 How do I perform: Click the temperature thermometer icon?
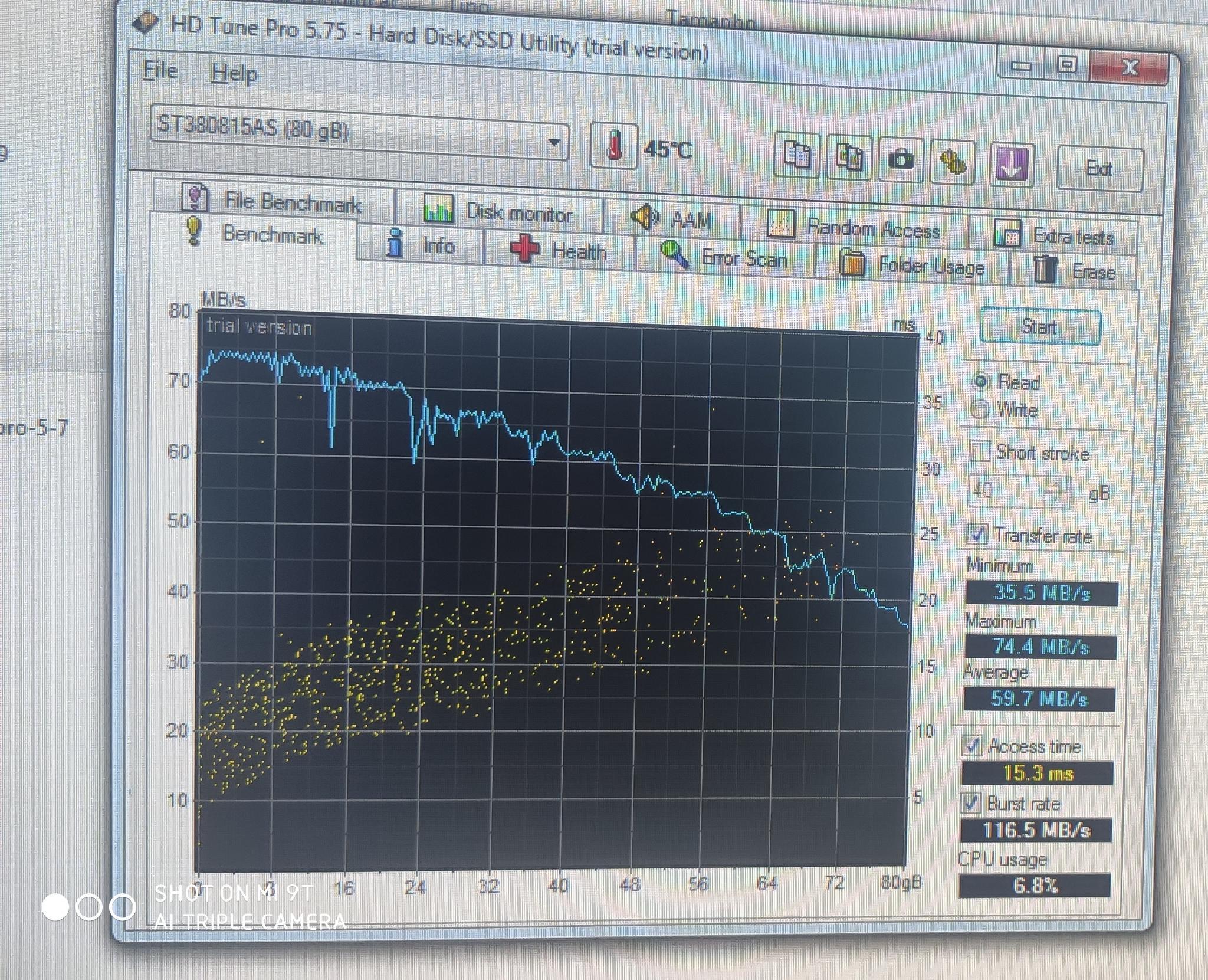[x=613, y=145]
